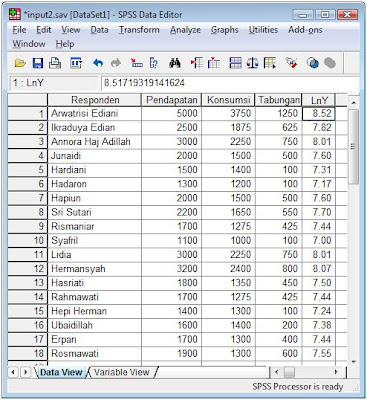
Task: Click the Weight Cases scale icon
Action: (252, 63)
